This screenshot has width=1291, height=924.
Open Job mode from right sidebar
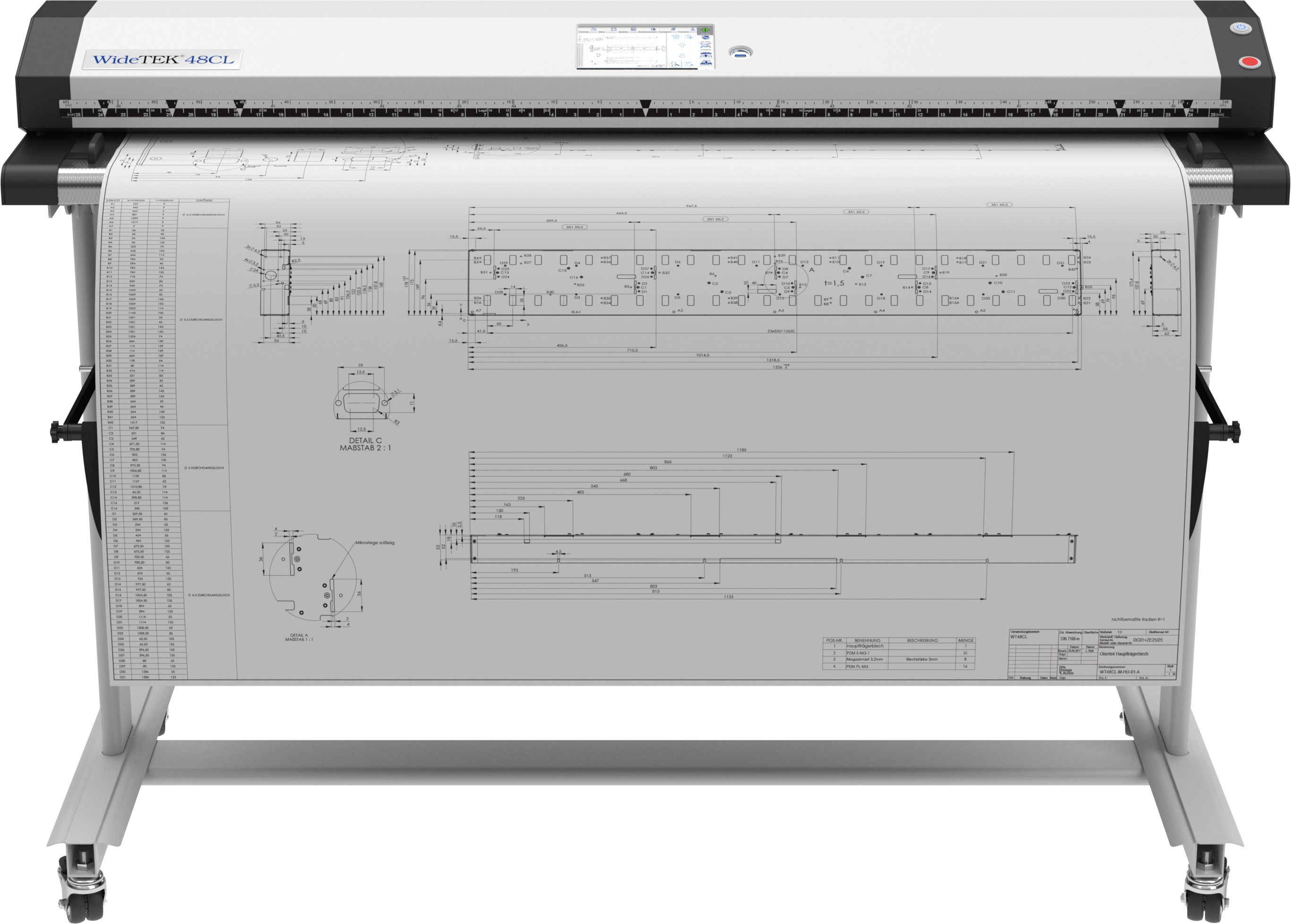pyautogui.click(x=706, y=39)
